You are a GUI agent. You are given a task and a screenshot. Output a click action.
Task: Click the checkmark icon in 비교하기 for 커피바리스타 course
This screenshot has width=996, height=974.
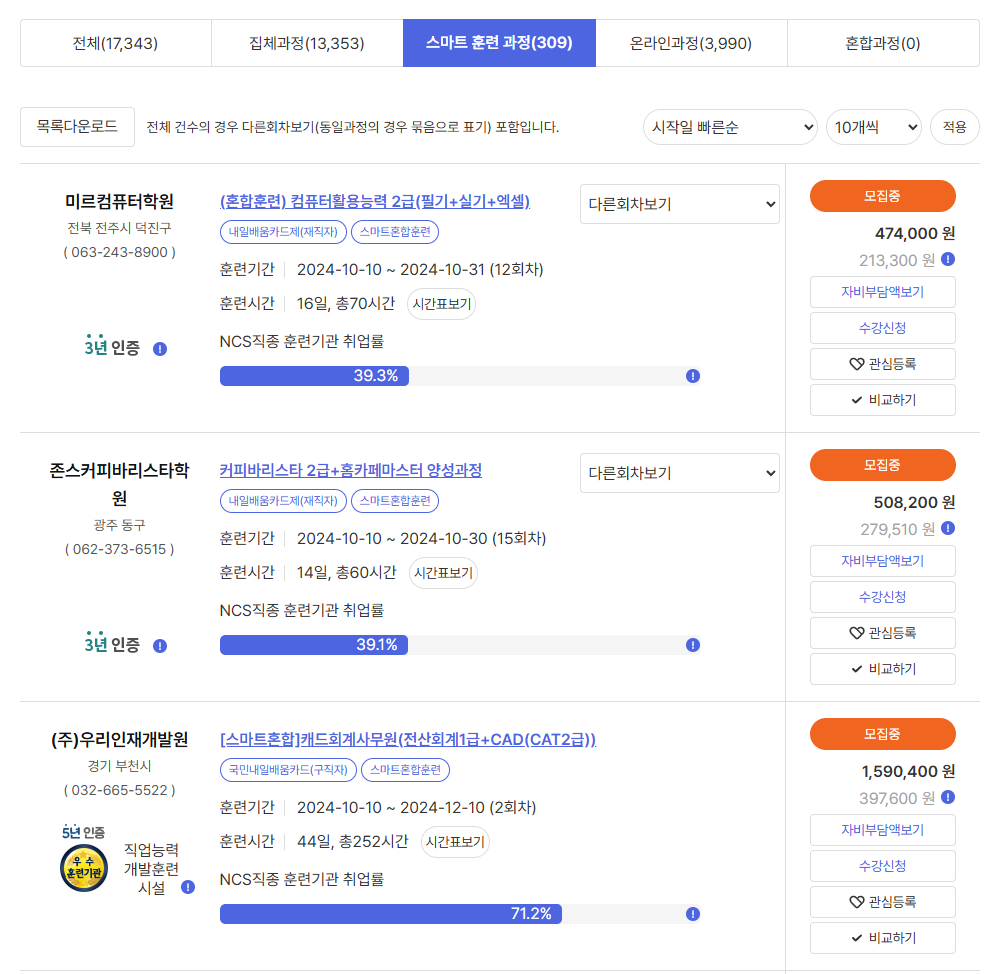click(857, 668)
